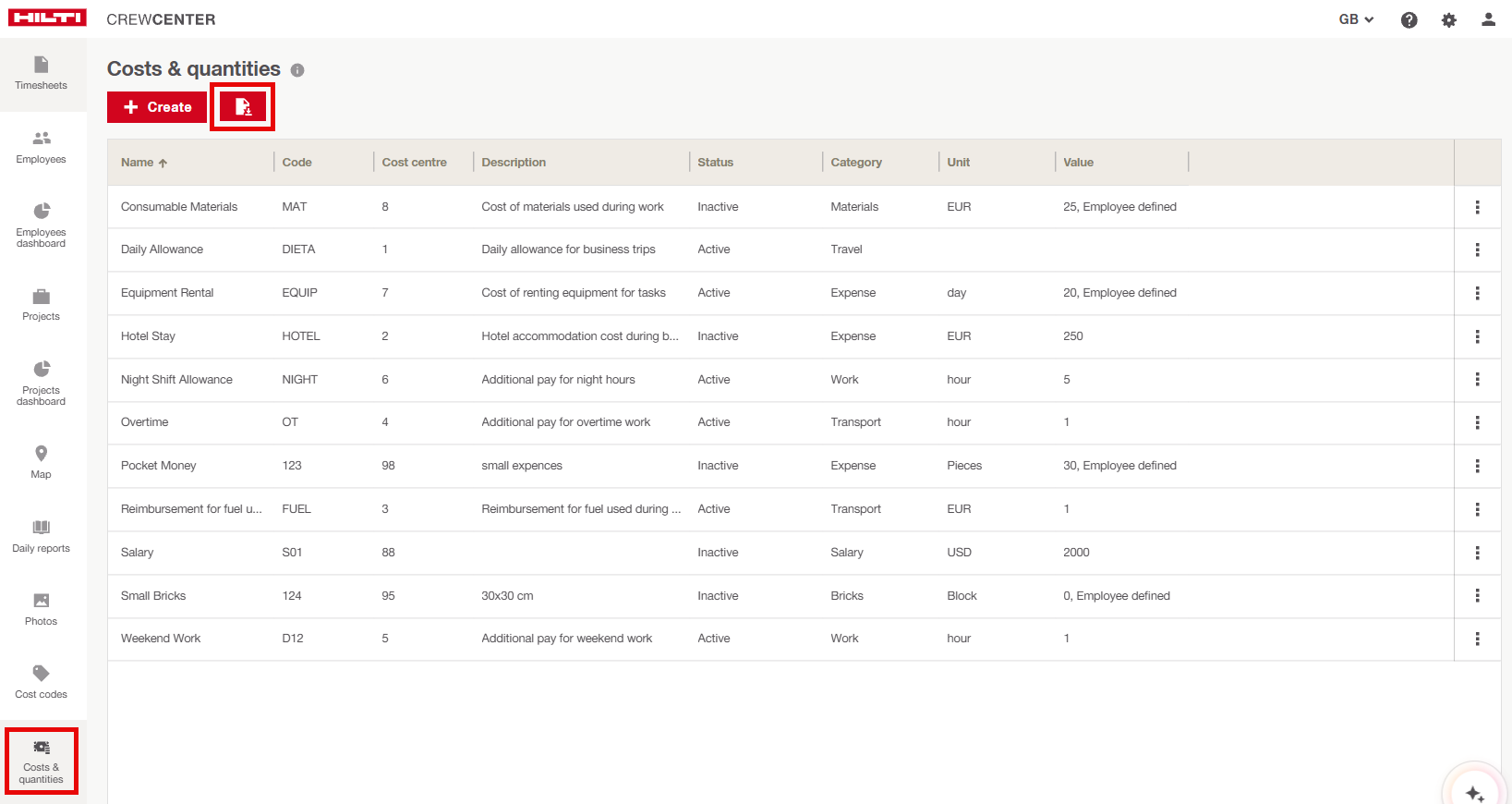This screenshot has width=1512, height=804.
Task: Open row menu for Equipment Rental
Action: coord(1477,293)
